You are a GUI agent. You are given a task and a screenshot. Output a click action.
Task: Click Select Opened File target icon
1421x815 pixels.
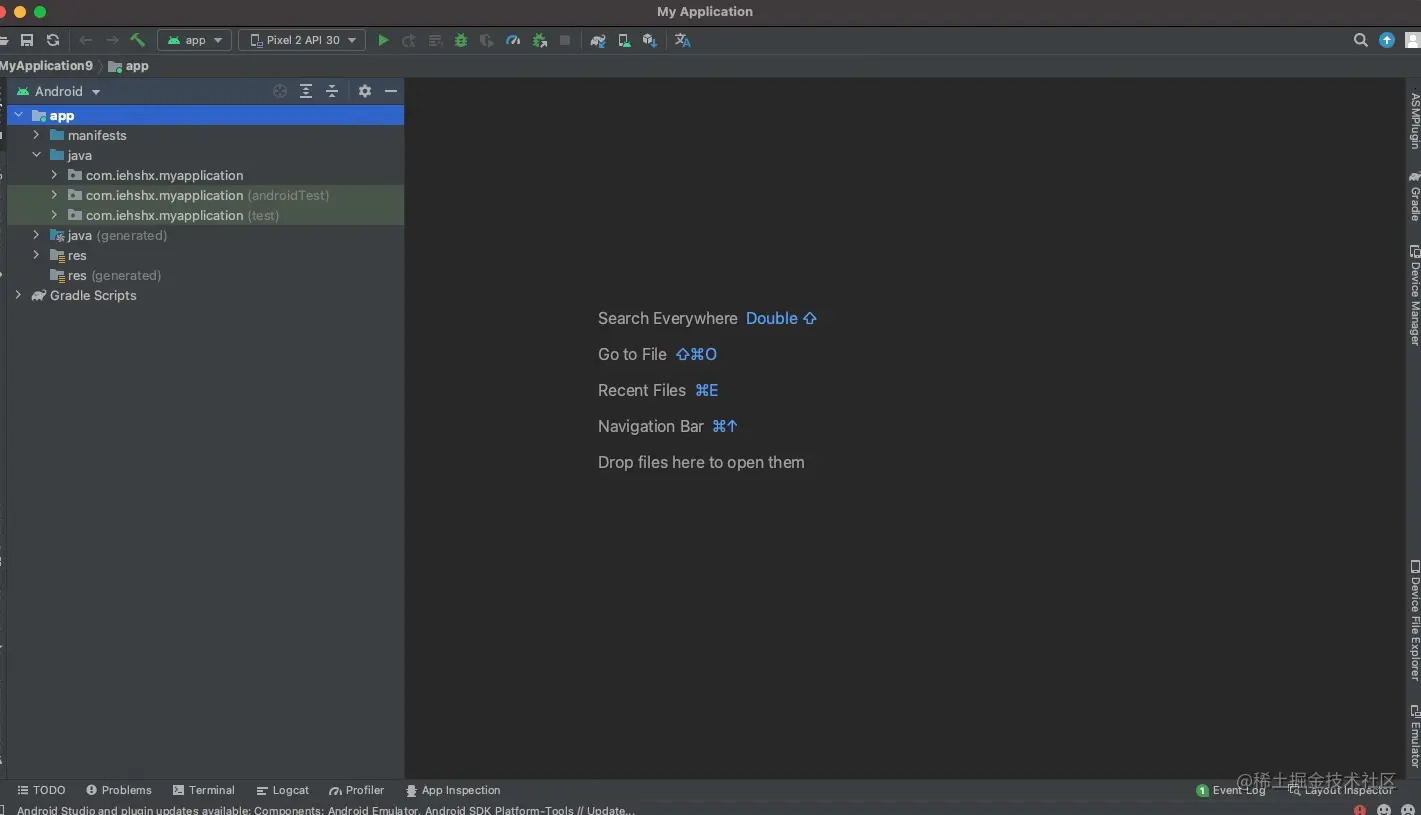point(280,91)
